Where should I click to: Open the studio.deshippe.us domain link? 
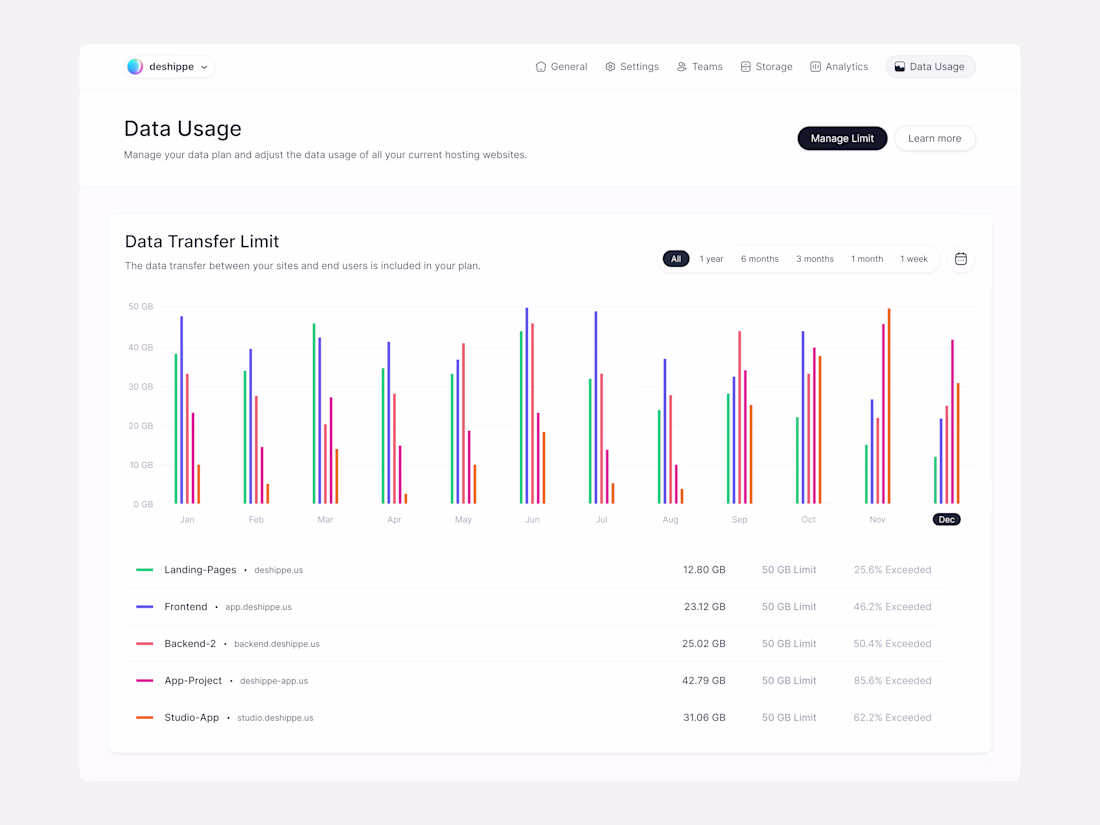[x=275, y=718]
